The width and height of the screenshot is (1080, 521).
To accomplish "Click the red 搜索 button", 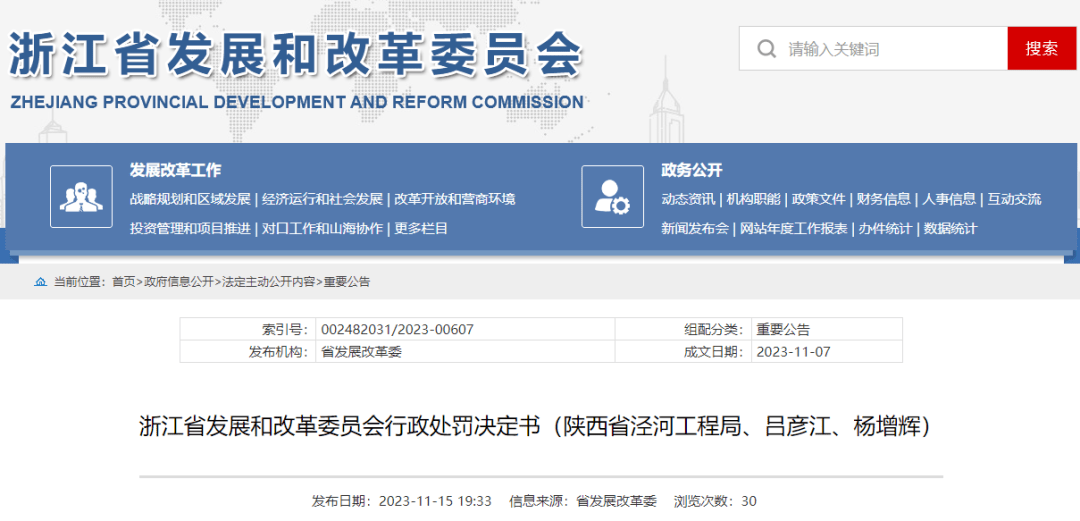I will [1041, 48].
